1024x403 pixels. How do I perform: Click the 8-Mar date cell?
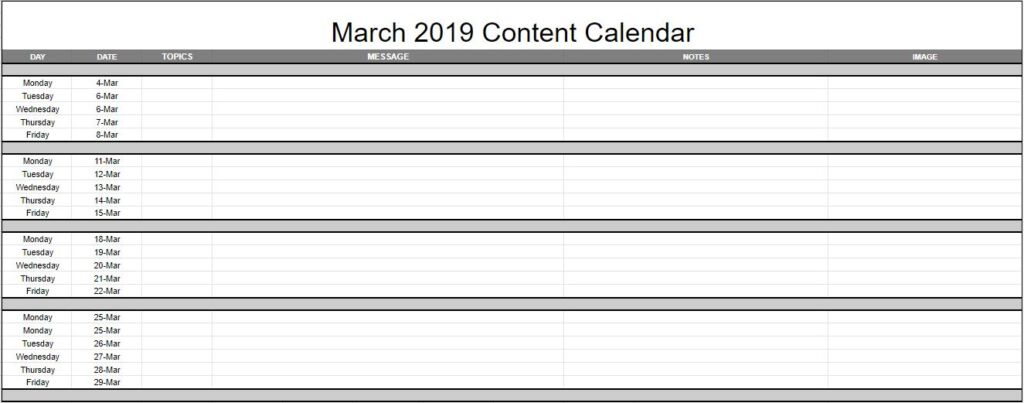pyautogui.click(x=107, y=135)
